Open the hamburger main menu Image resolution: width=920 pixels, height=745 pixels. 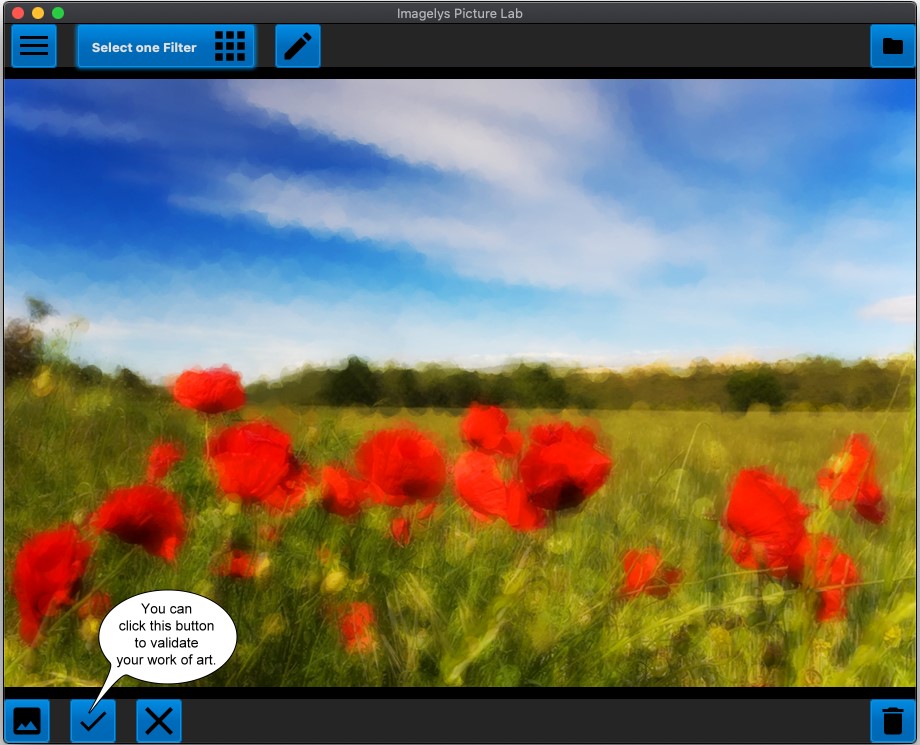click(x=34, y=46)
